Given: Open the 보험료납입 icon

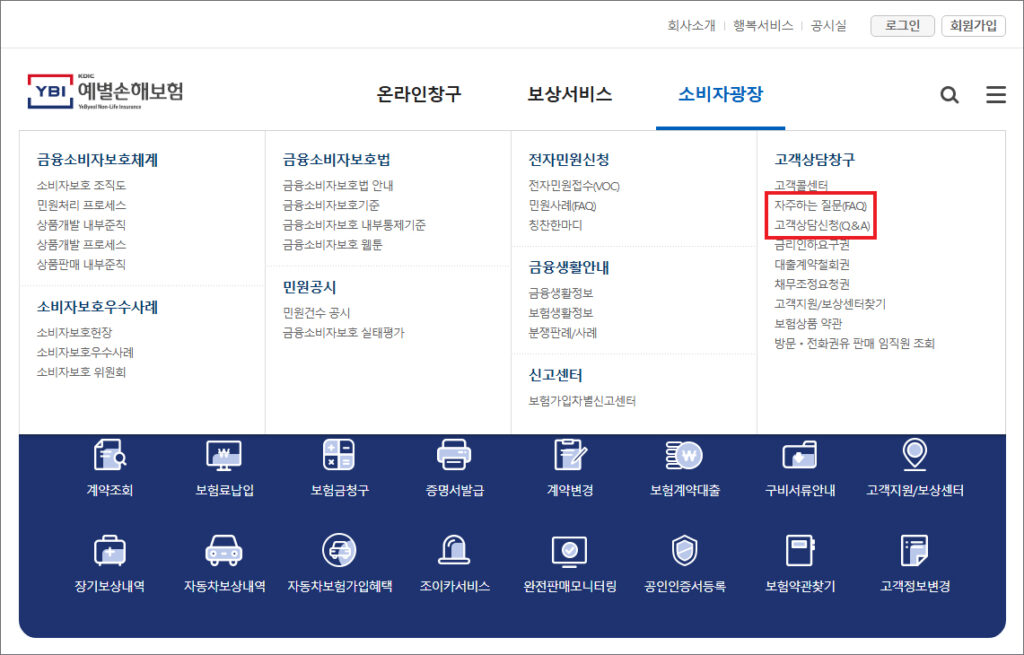Looking at the screenshot, I should pyautogui.click(x=224, y=456).
